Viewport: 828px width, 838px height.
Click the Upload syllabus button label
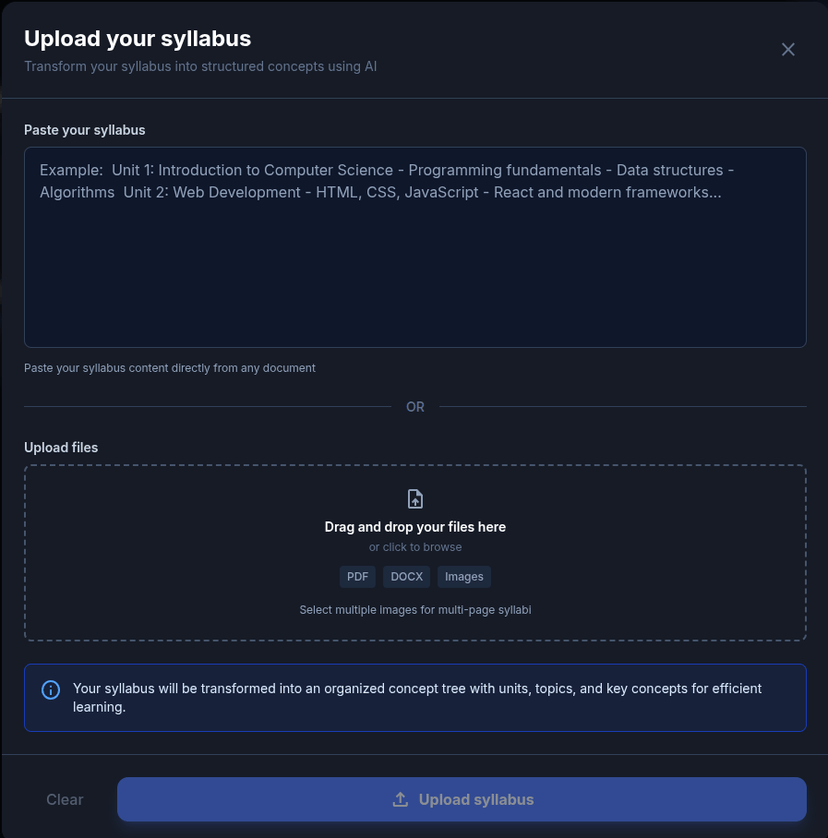[476, 800]
